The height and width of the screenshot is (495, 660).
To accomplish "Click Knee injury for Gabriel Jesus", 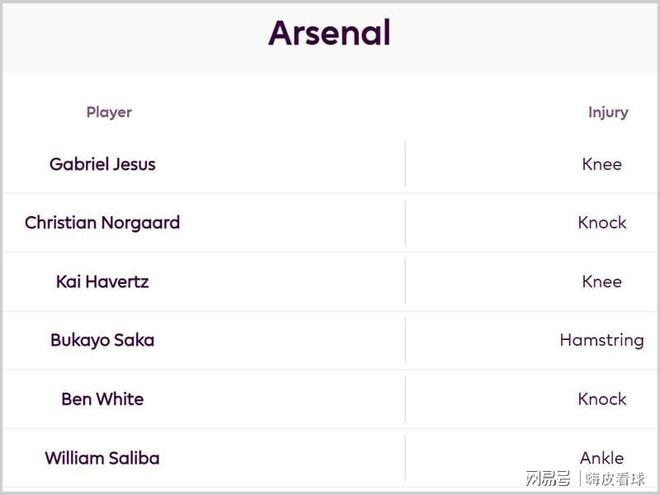I will tap(602, 164).
